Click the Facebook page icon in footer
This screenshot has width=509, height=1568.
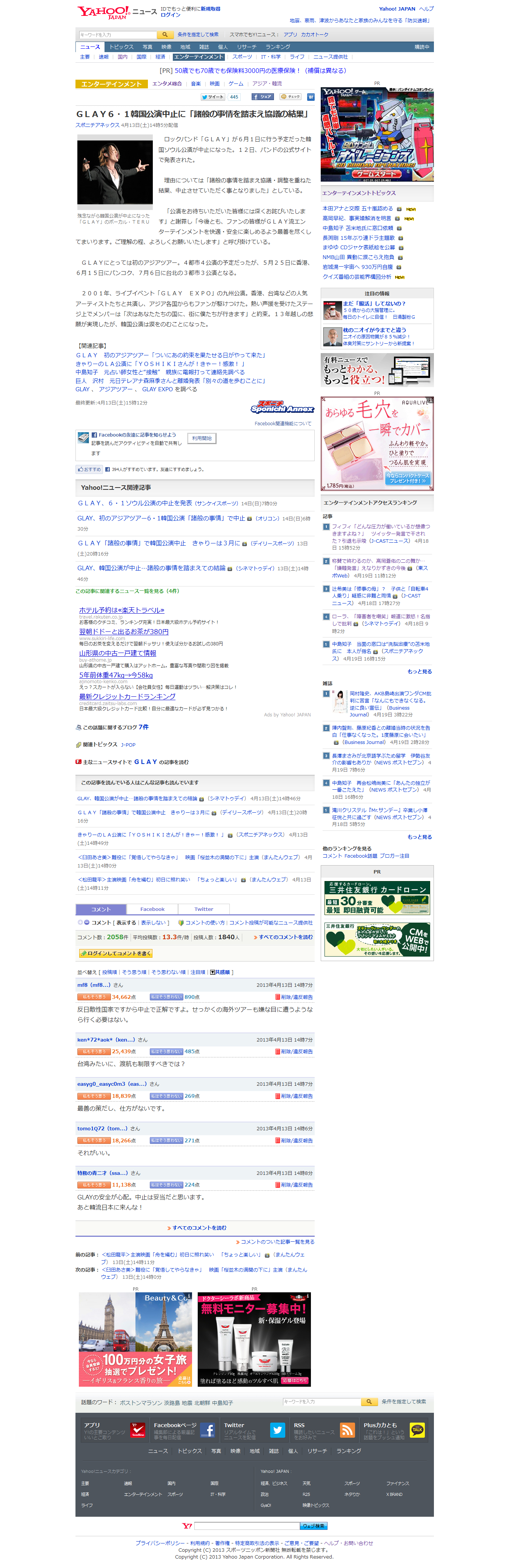pyautogui.click(x=208, y=1430)
